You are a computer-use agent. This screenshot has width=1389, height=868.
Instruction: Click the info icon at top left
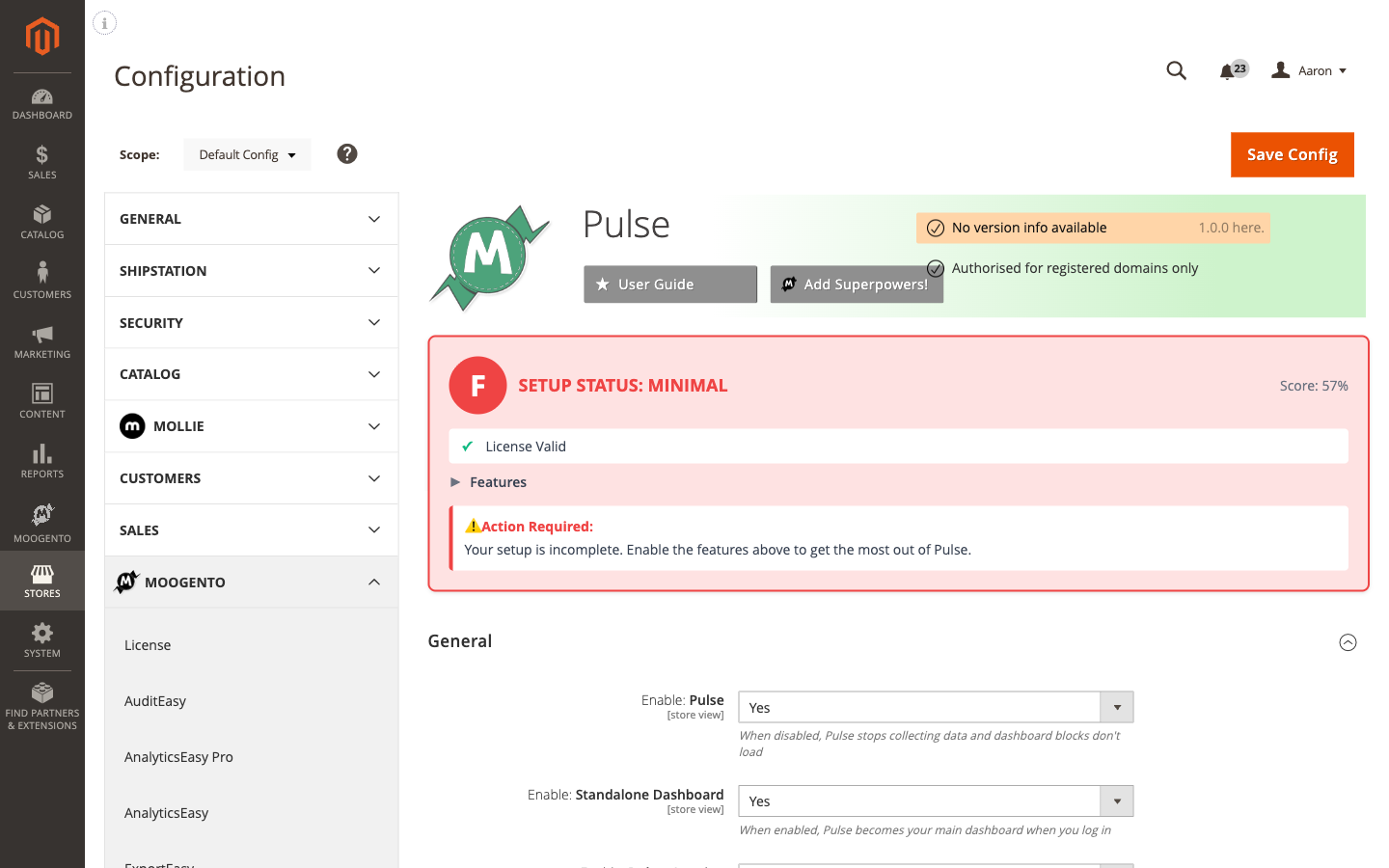[104, 23]
